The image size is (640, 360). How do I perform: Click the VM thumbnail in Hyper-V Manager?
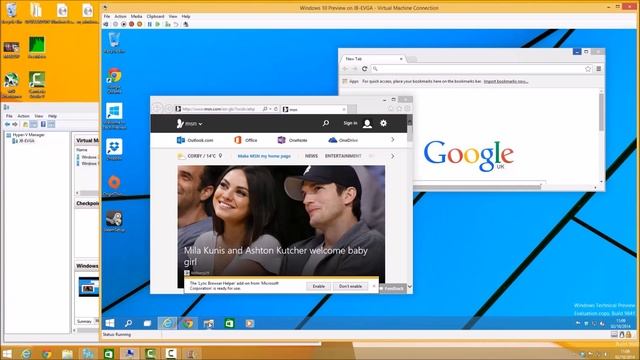89,287
